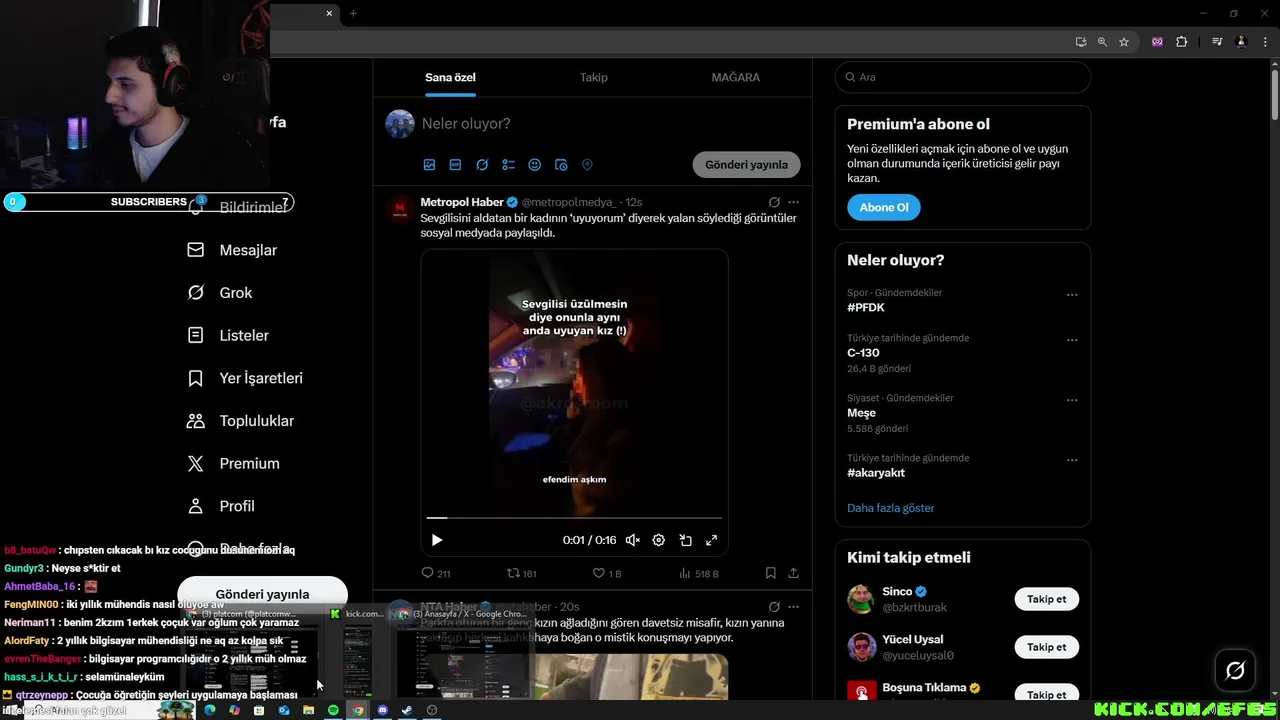1280x720 pixels.
Task: Switch to Takip tab
Action: click(594, 77)
